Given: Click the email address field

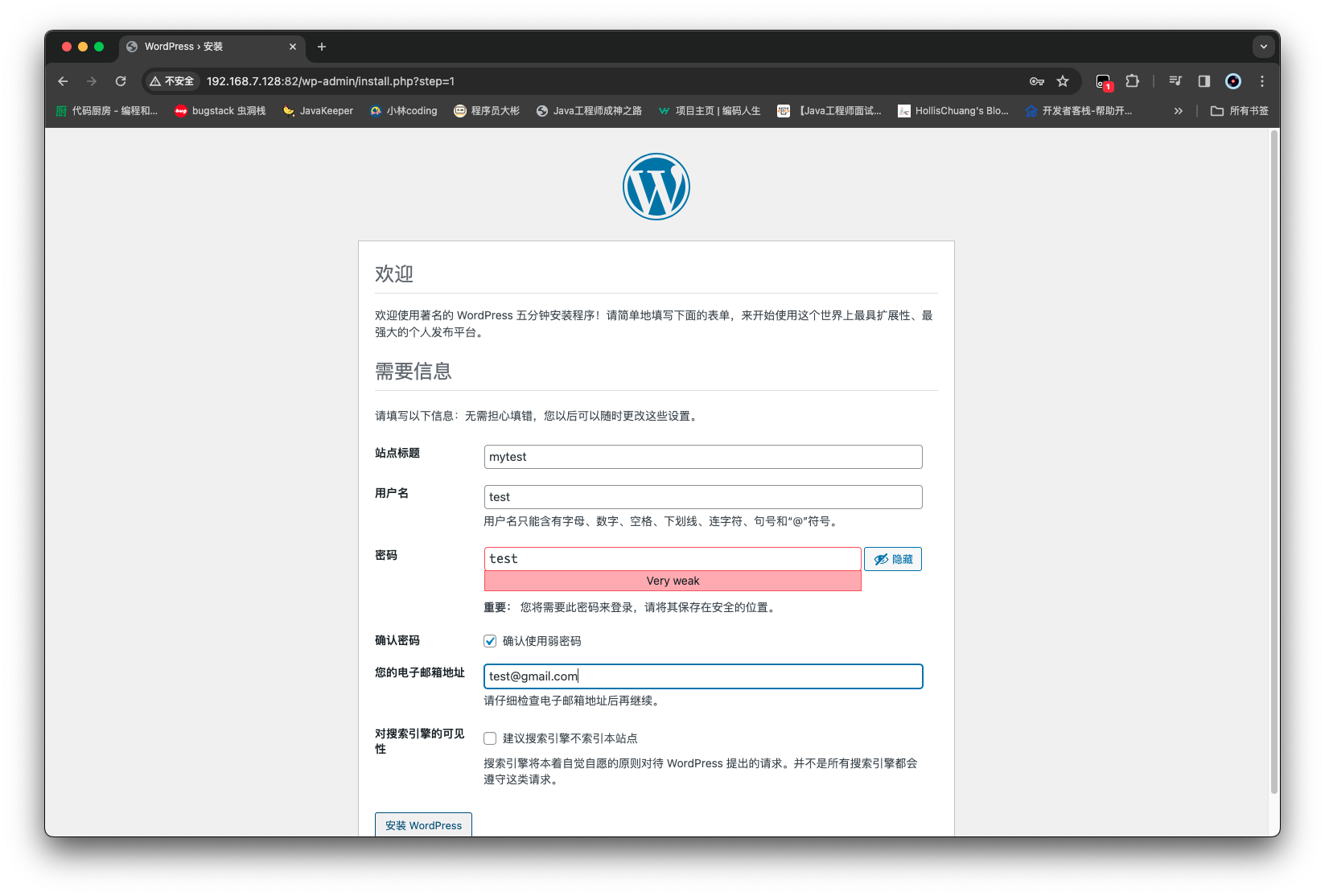Looking at the screenshot, I should point(703,676).
